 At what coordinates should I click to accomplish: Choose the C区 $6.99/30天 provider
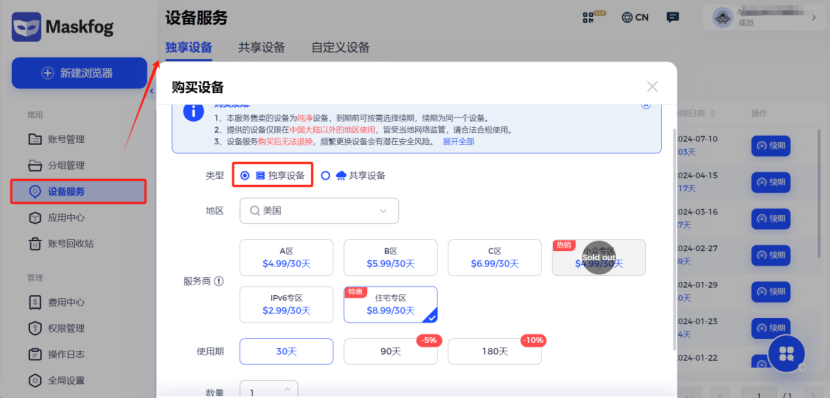[495, 257]
